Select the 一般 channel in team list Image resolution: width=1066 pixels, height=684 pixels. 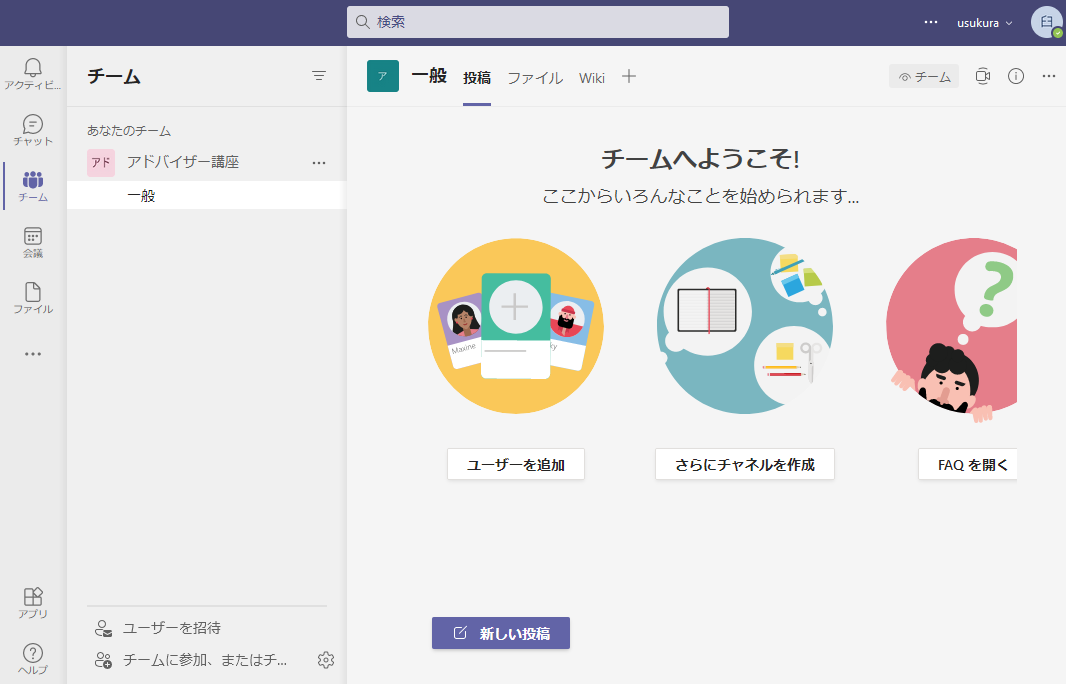coord(142,196)
